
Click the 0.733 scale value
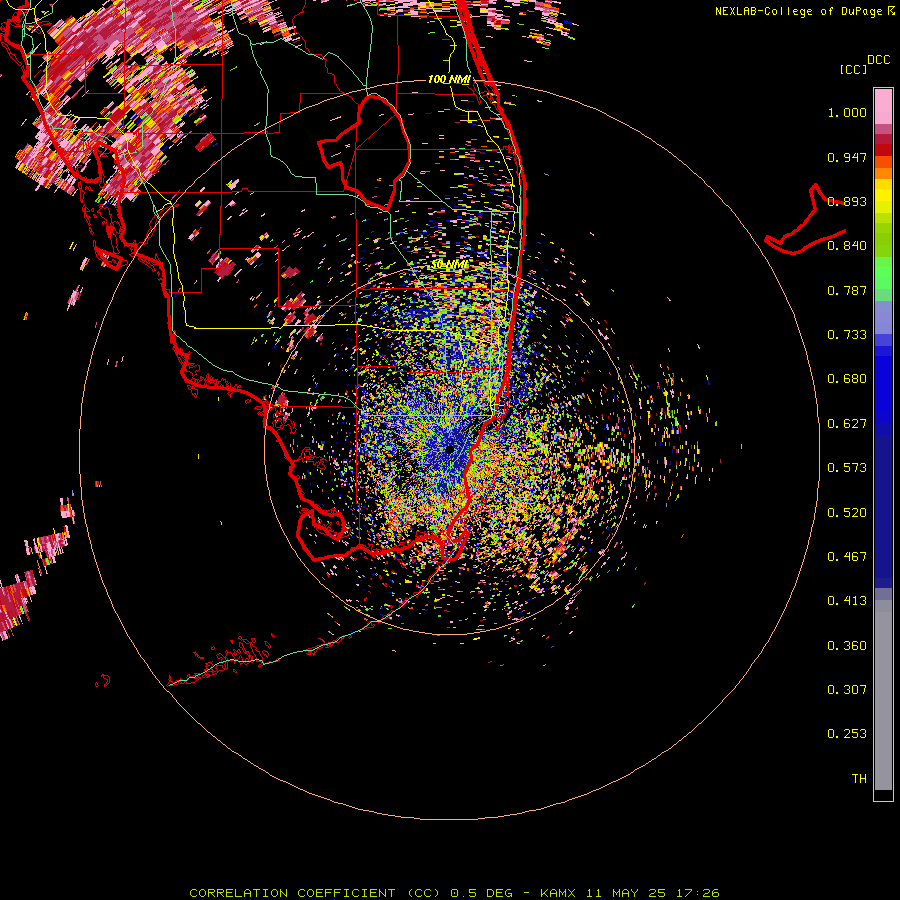tap(847, 335)
